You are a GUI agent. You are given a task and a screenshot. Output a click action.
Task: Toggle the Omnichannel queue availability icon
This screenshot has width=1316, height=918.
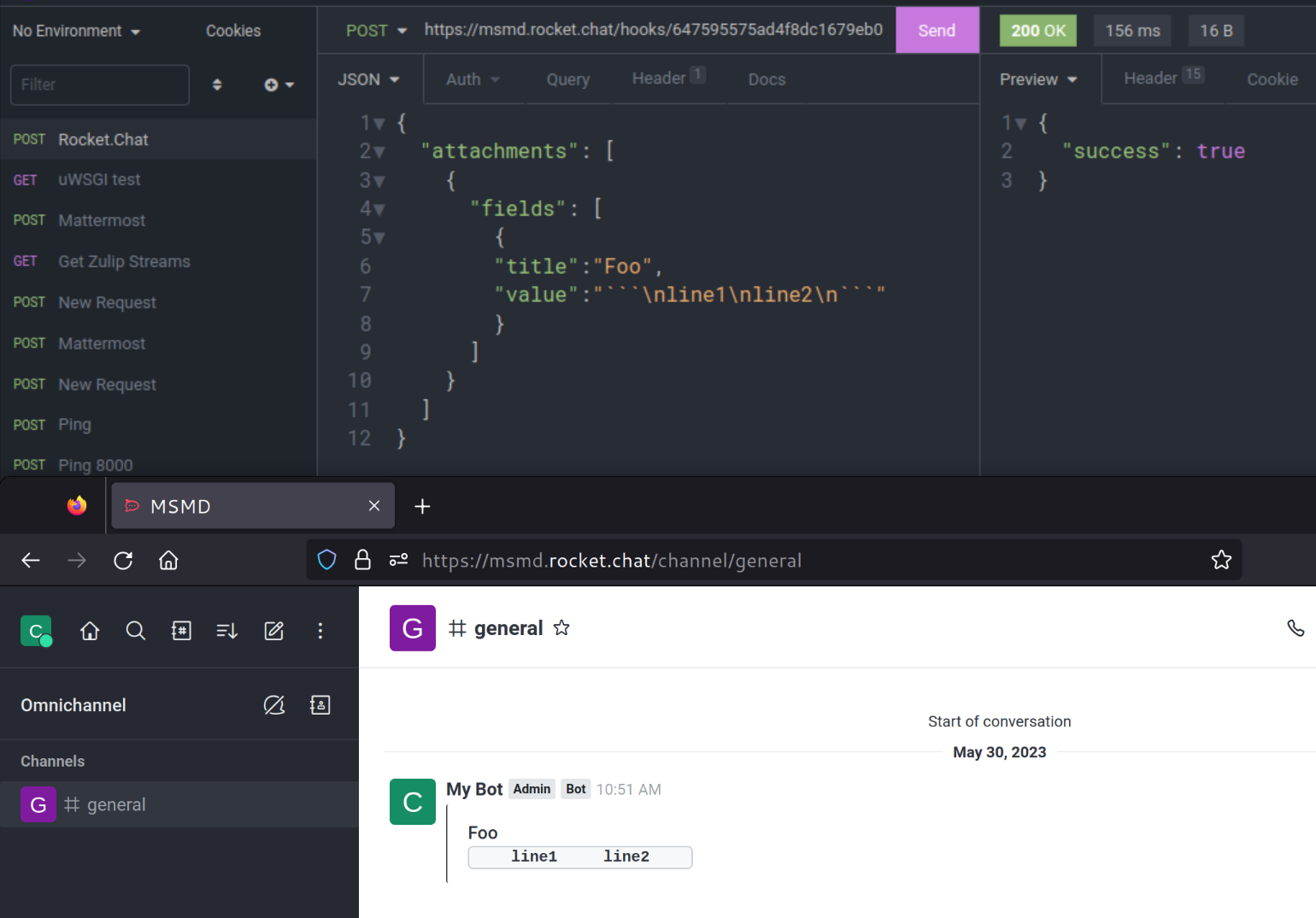point(273,704)
